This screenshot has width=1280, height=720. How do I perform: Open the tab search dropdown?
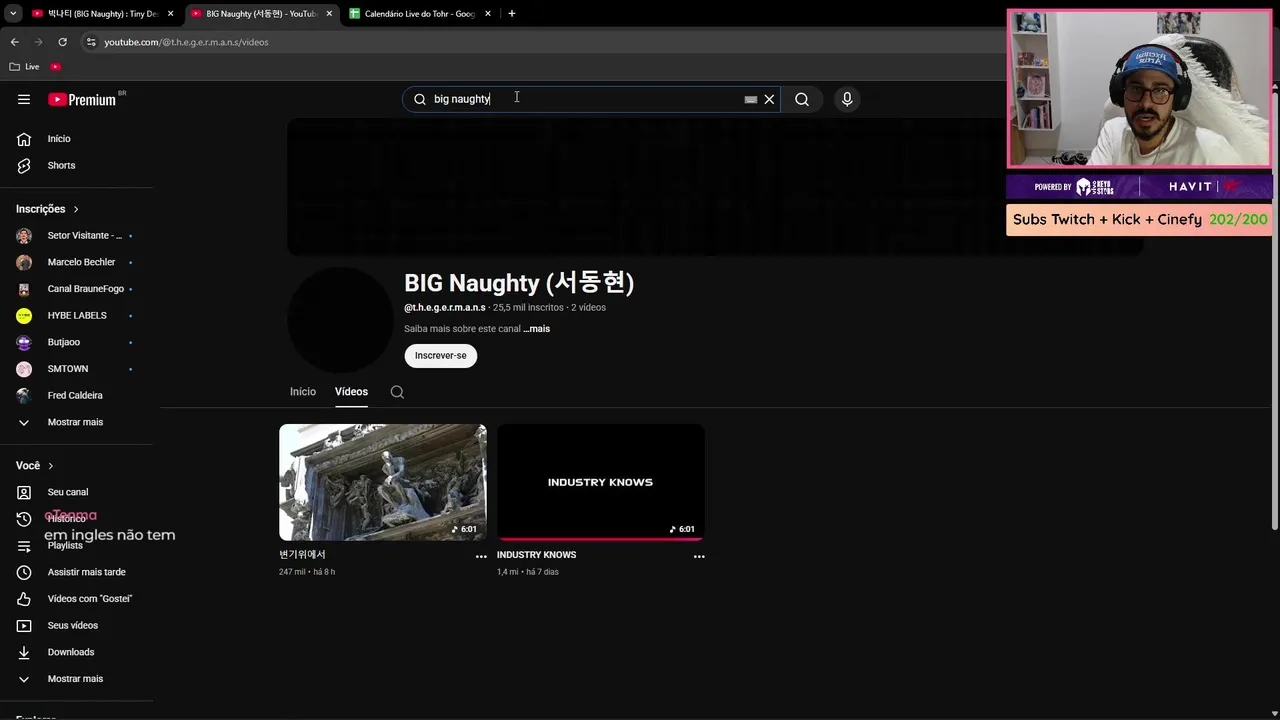click(13, 14)
